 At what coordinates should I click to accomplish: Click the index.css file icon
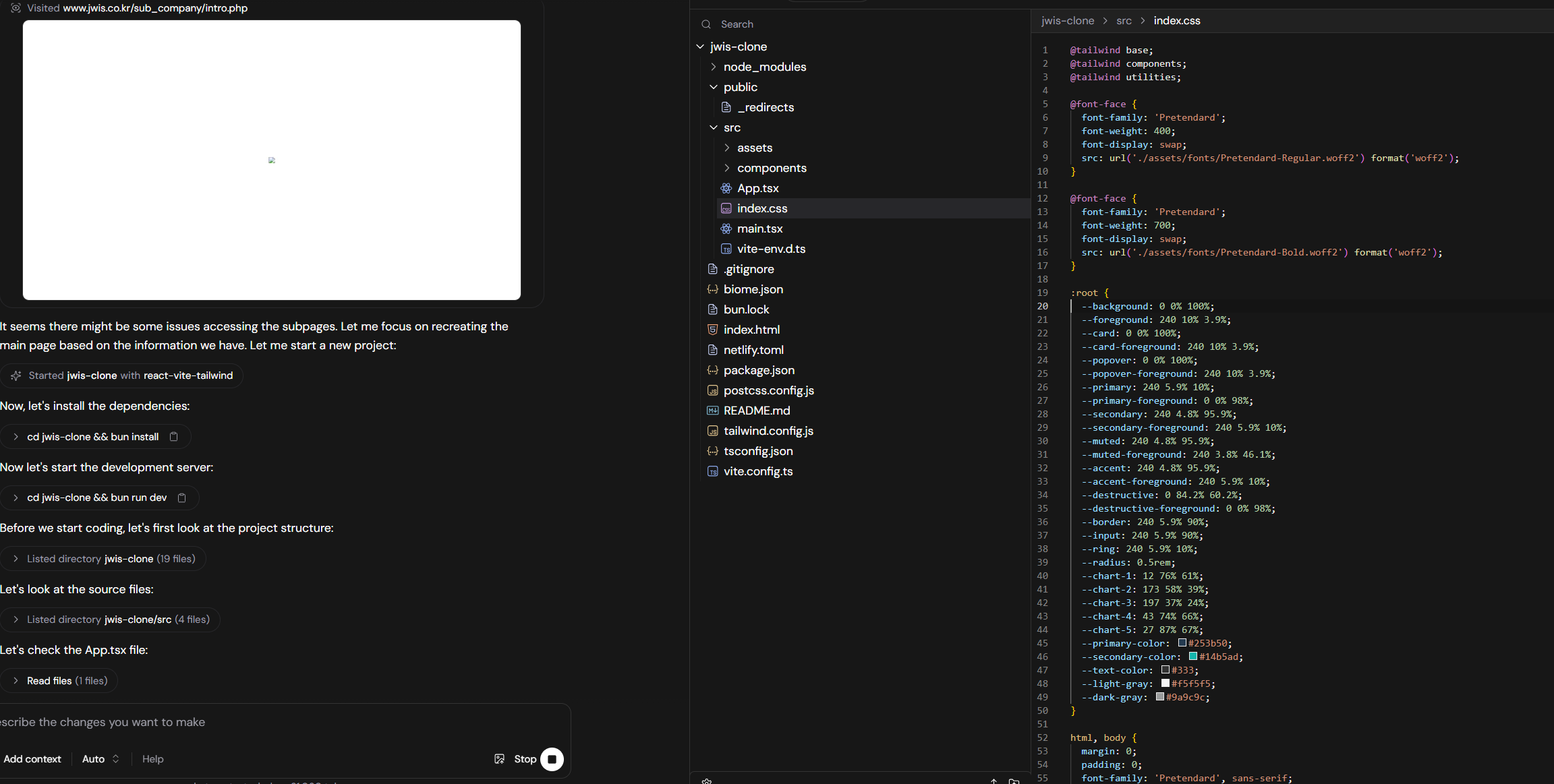click(x=726, y=208)
